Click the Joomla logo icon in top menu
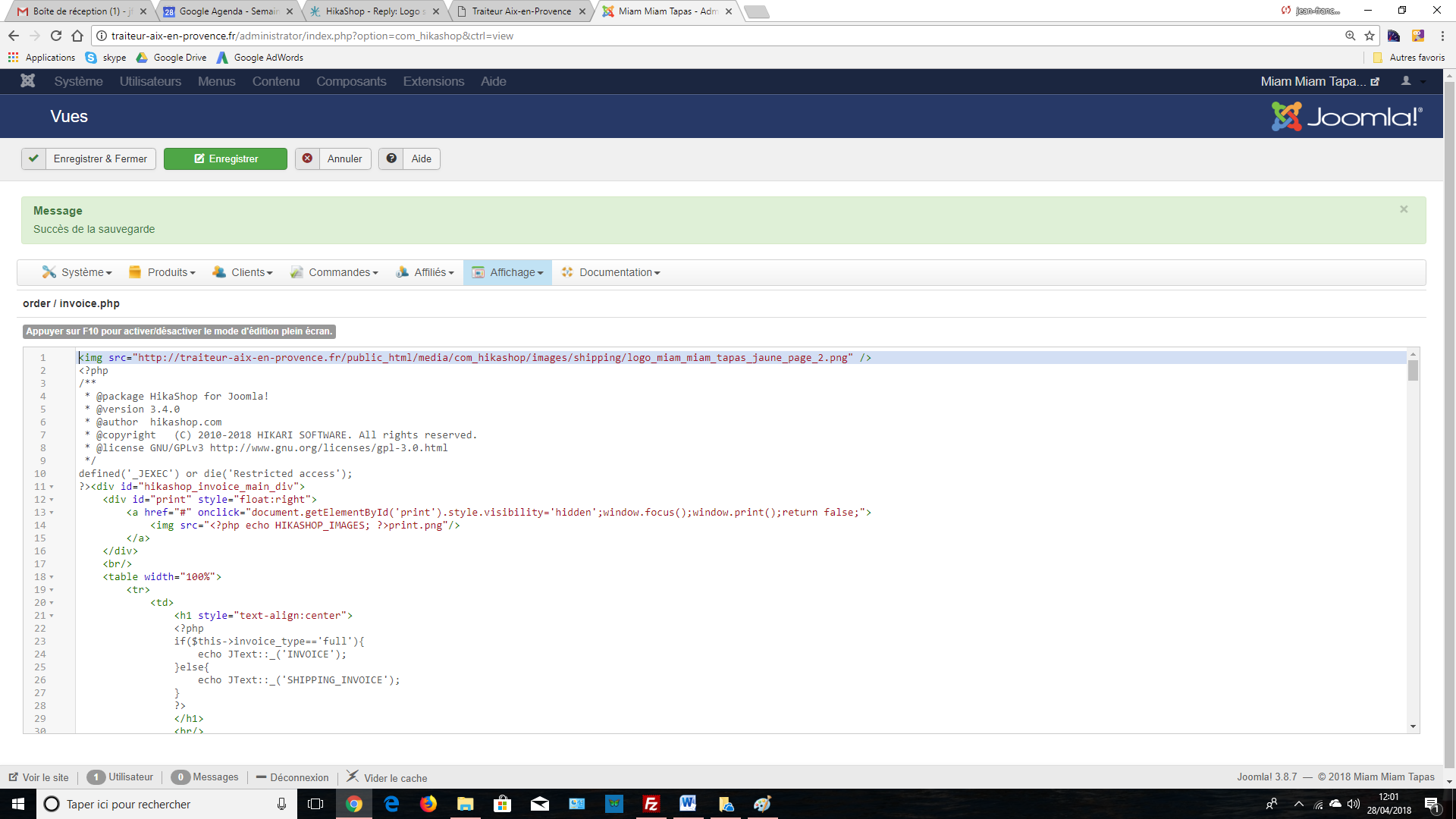This screenshot has width=1456, height=819. (28, 81)
